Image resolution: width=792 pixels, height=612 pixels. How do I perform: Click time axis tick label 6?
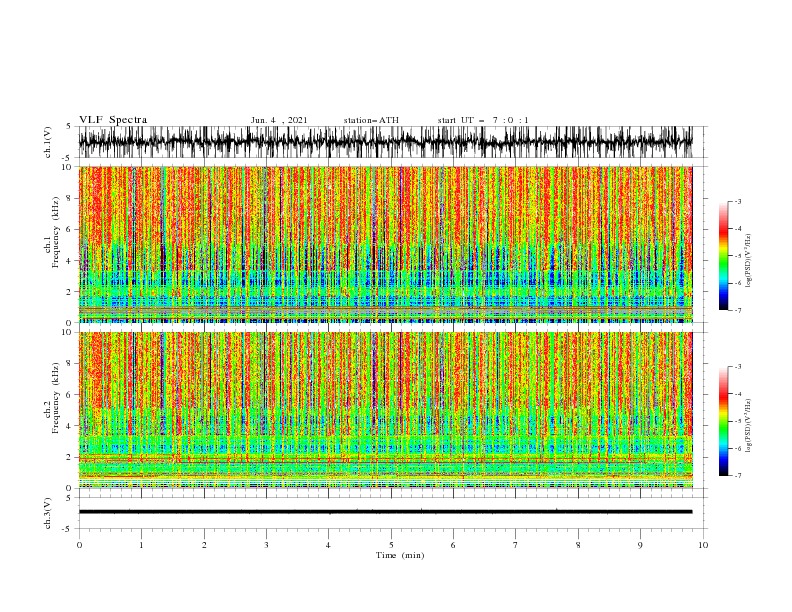pos(453,545)
